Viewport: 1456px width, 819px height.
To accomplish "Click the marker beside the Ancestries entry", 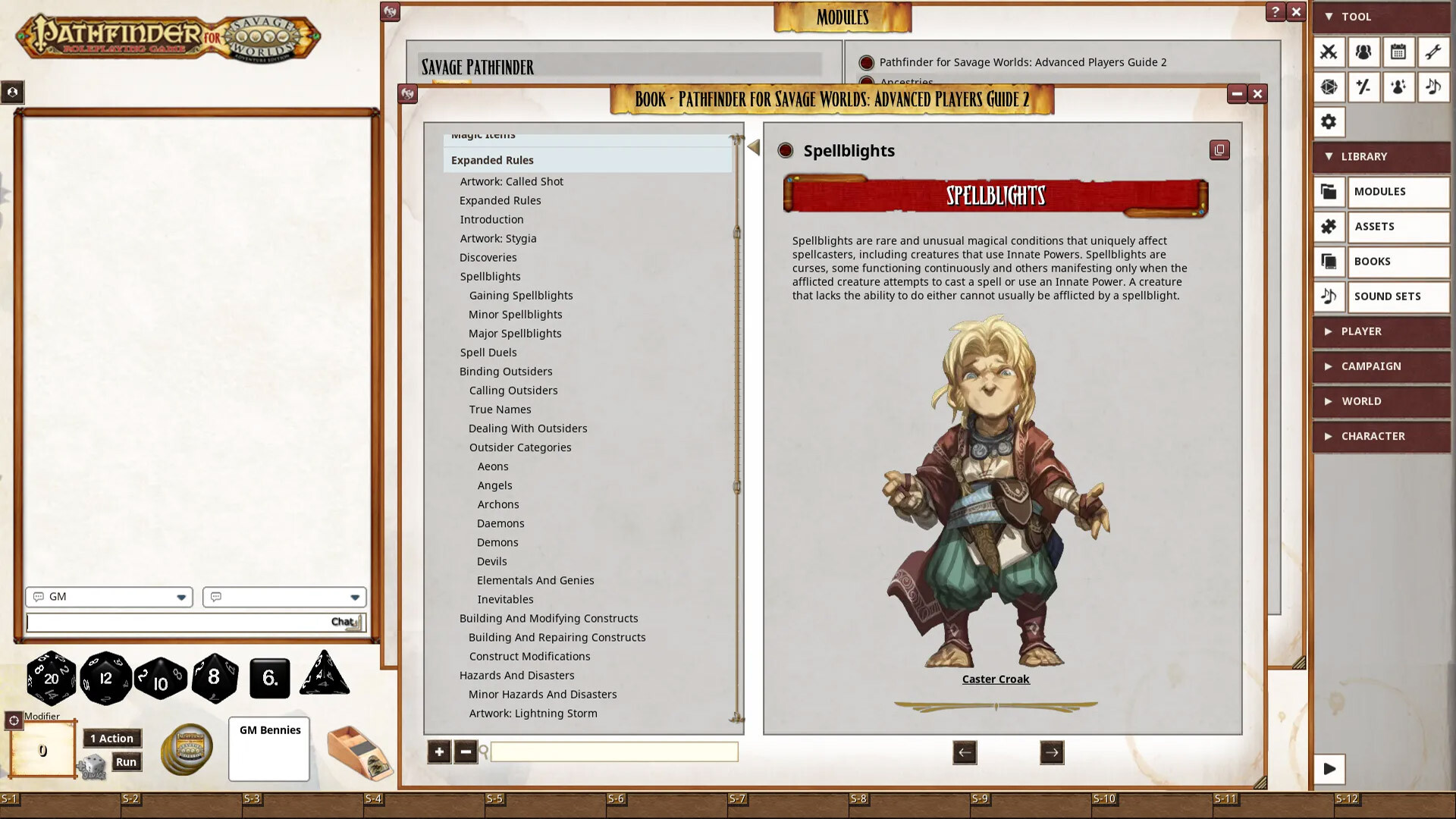I will (x=865, y=82).
